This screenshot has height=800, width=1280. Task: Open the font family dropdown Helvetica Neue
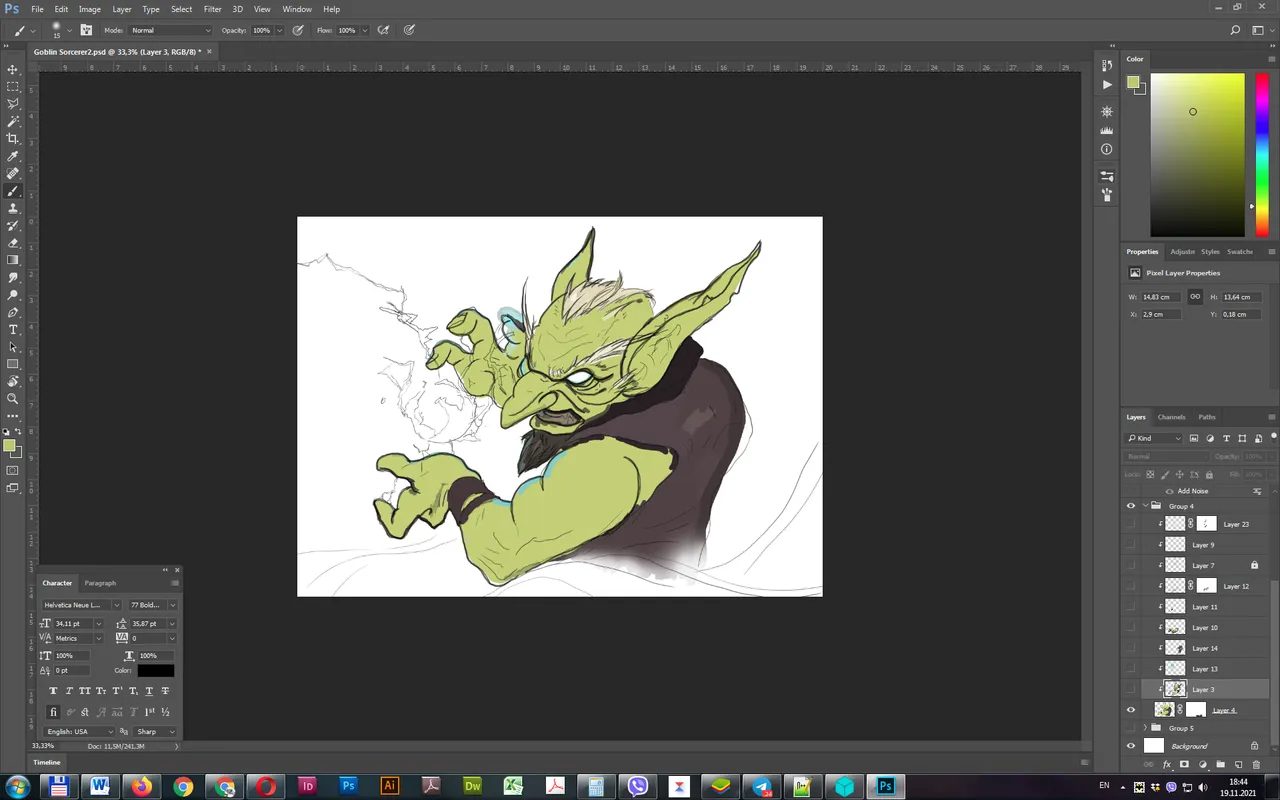(81, 605)
